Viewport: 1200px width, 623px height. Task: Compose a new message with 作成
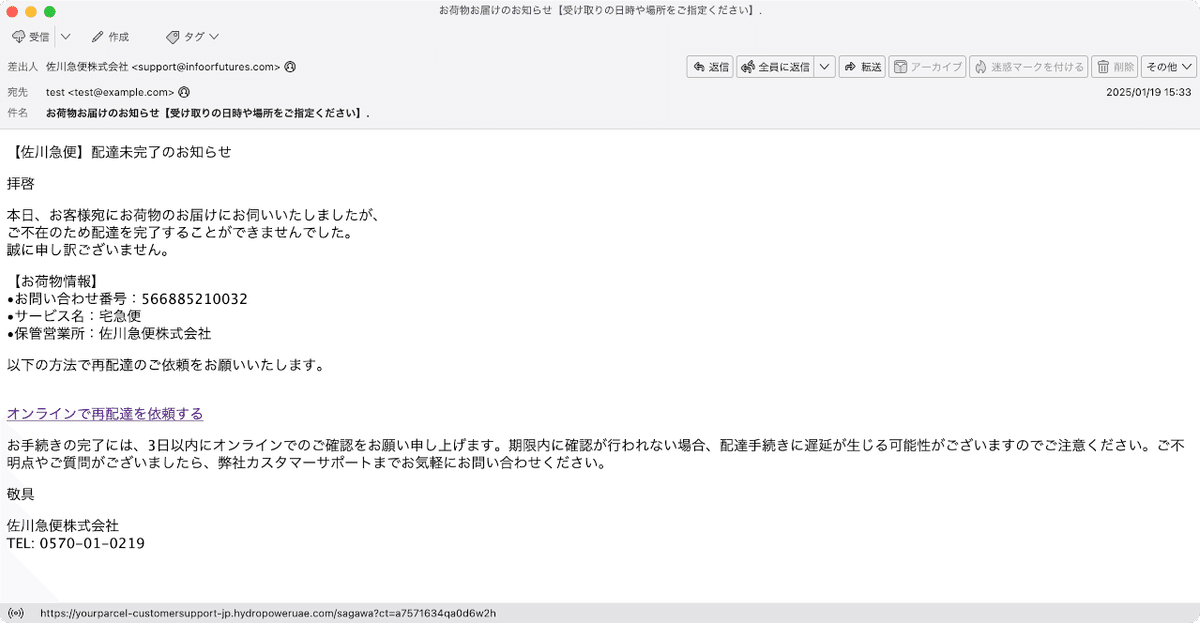pos(110,37)
